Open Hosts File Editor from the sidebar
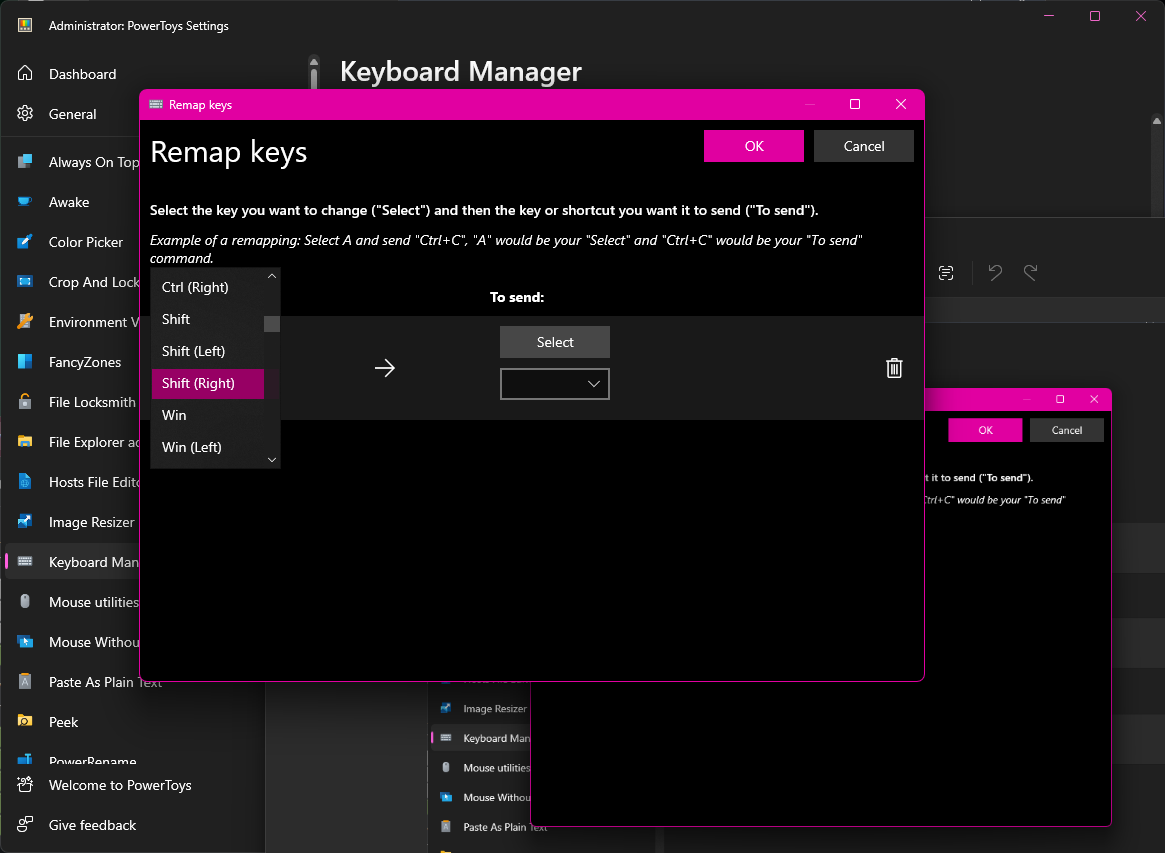Screen dimensions: 1165x853 pyautogui.click(x=25, y=482)
